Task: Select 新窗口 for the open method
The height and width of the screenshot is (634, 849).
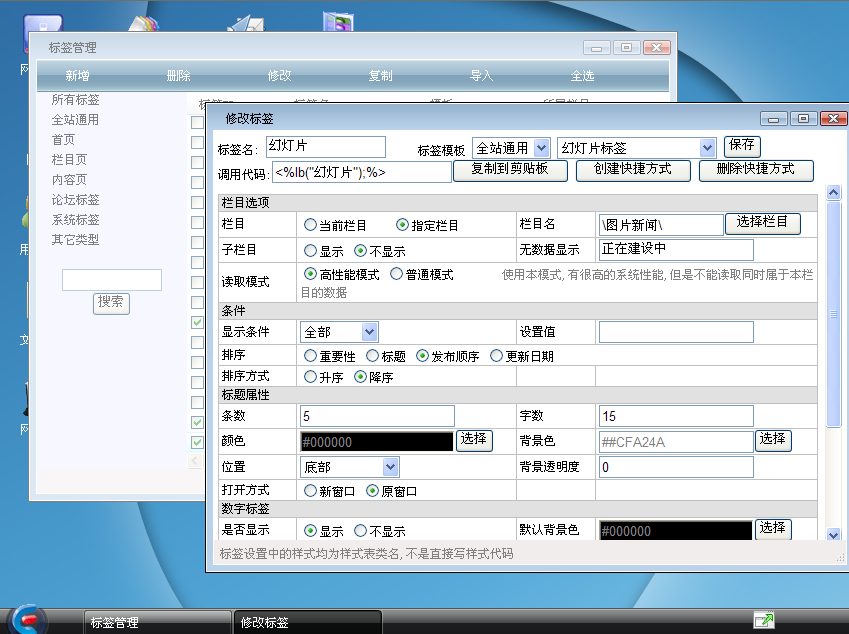Action: click(x=311, y=491)
